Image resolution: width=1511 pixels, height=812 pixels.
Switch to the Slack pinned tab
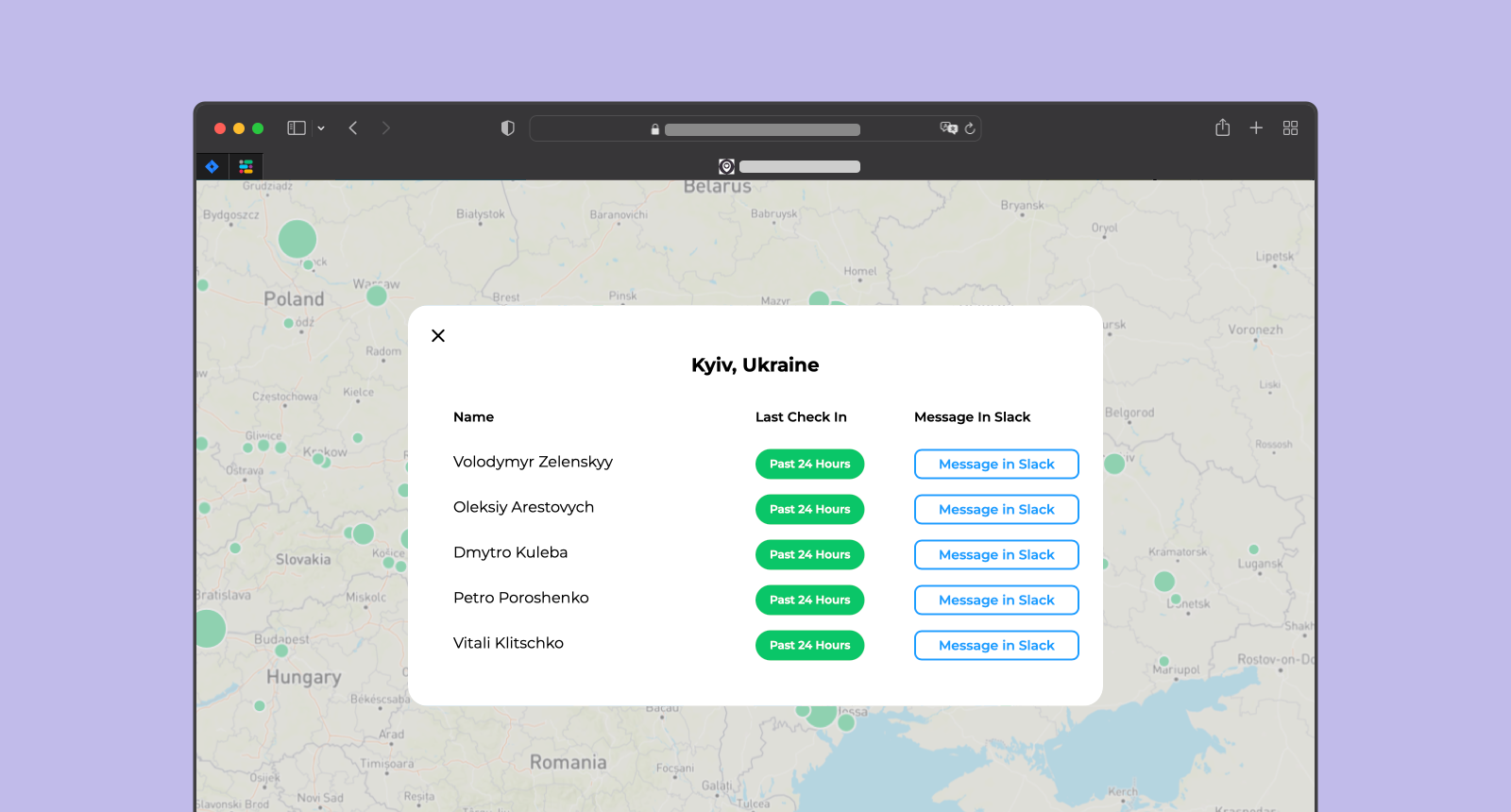pos(246,167)
